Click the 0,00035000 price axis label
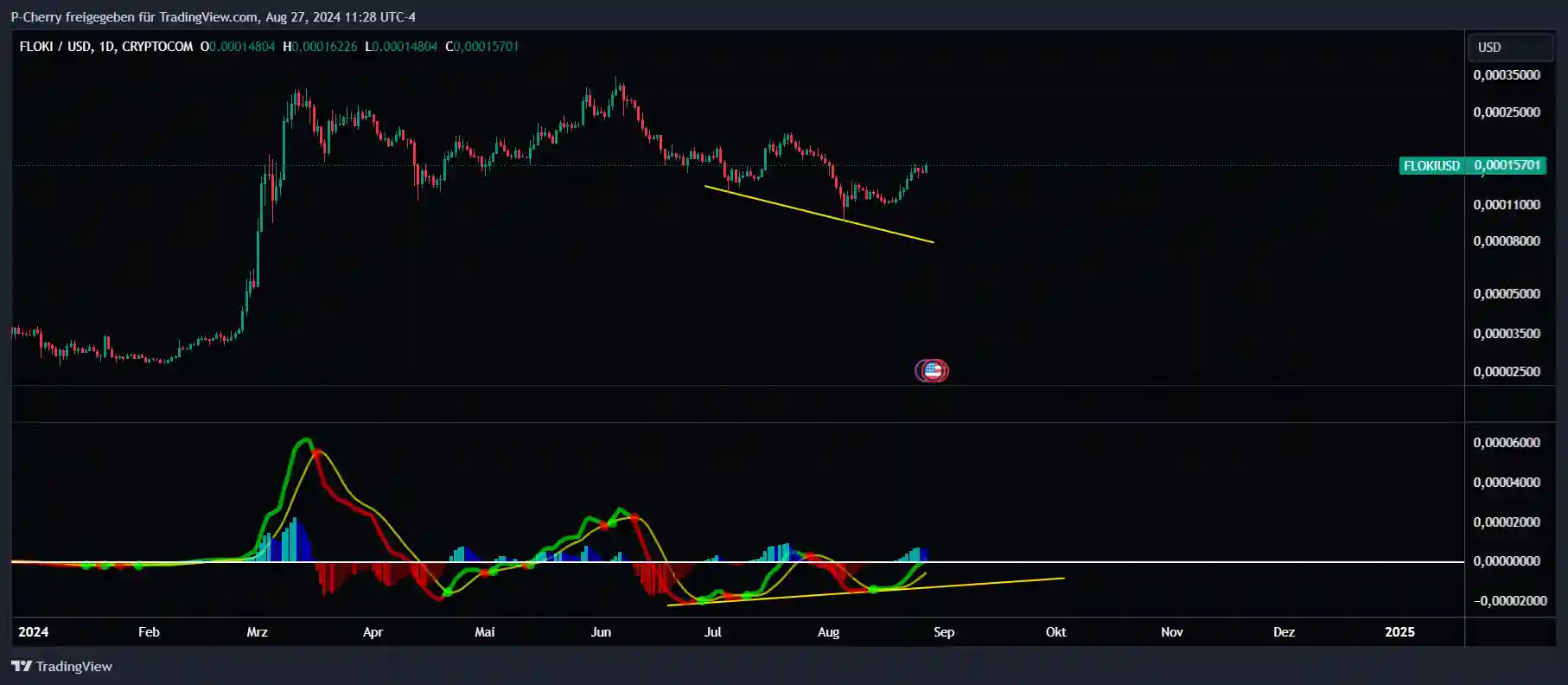The width and height of the screenshot is (1568, 685). 1507,75
